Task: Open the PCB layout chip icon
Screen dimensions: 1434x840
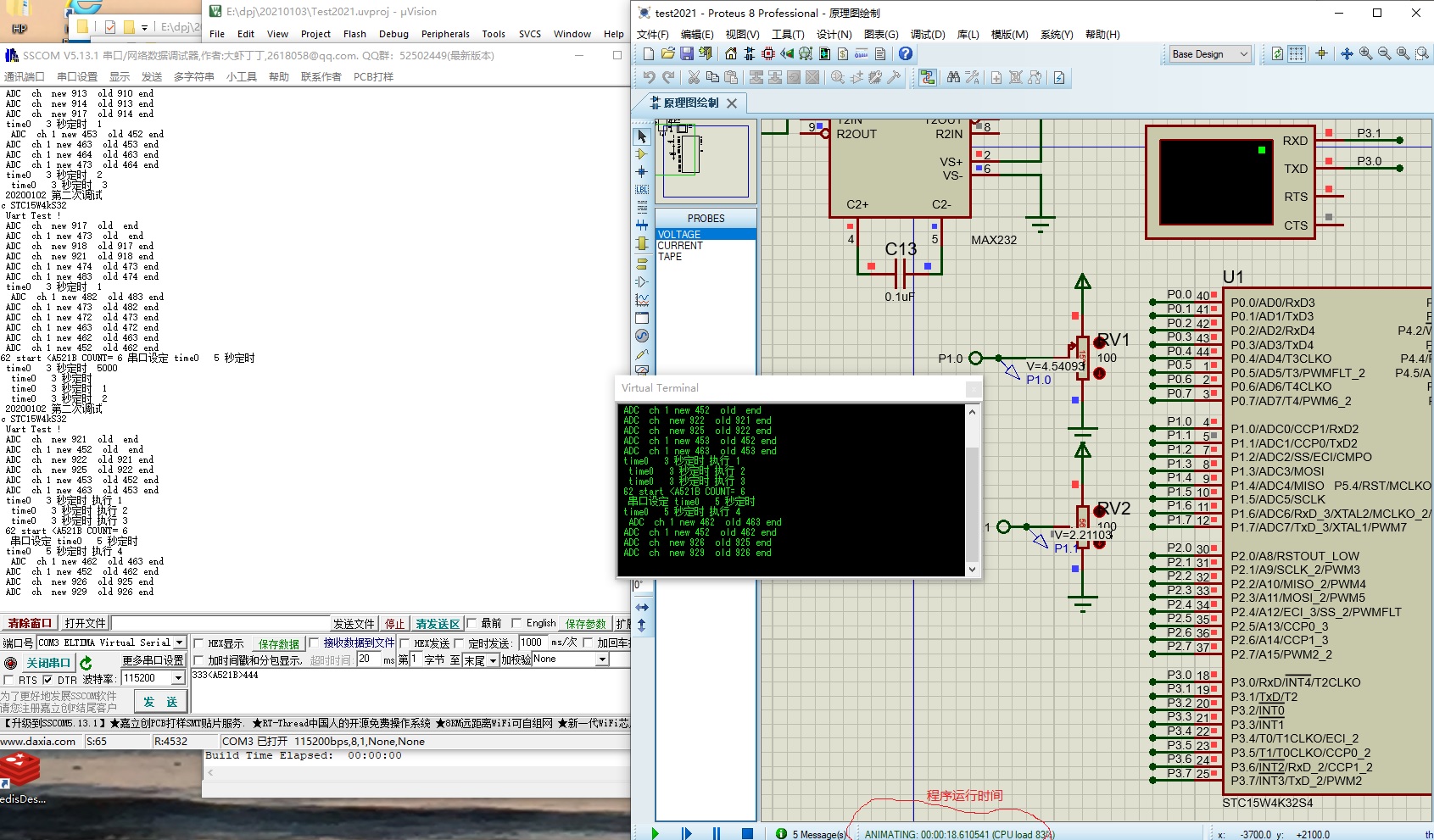Action: click(767, 53)
